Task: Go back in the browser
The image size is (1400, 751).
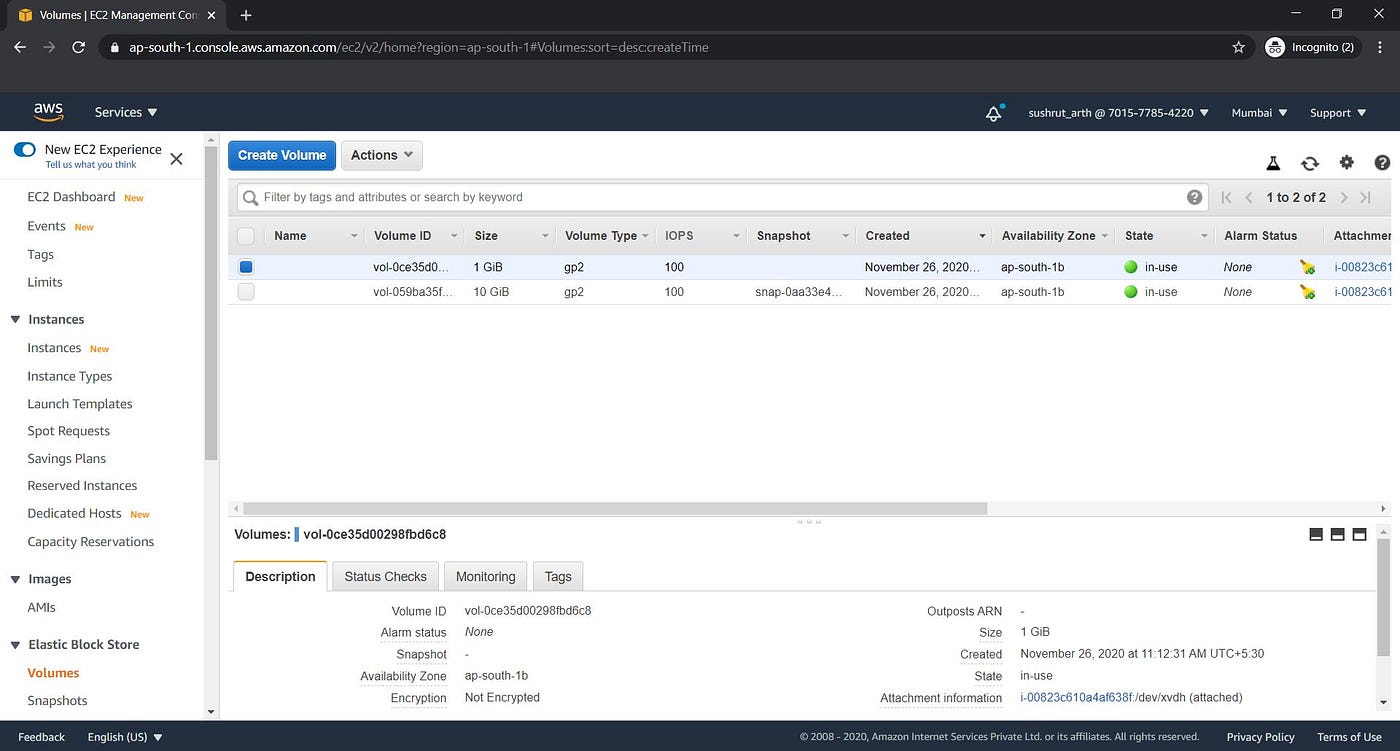Action: (20, 47)
